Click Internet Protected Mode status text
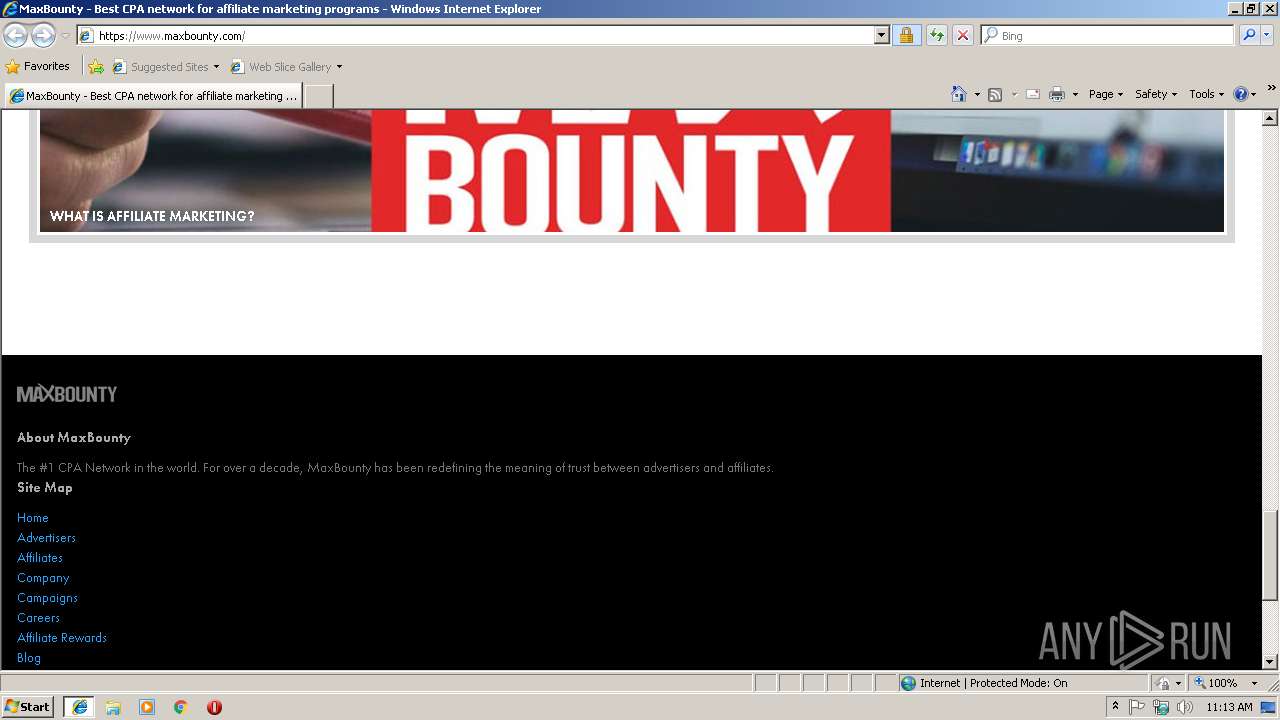This screenshot has width=1280, height=720. pos(993,683)
